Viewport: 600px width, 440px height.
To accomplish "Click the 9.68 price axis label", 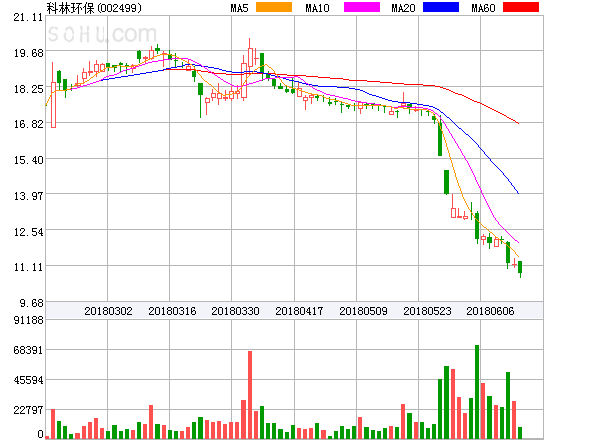I will (x=31, y=303).
